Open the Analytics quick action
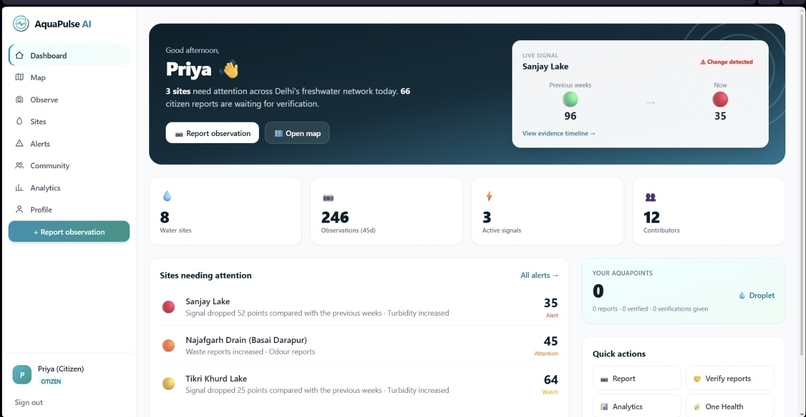 coord(636,407)
